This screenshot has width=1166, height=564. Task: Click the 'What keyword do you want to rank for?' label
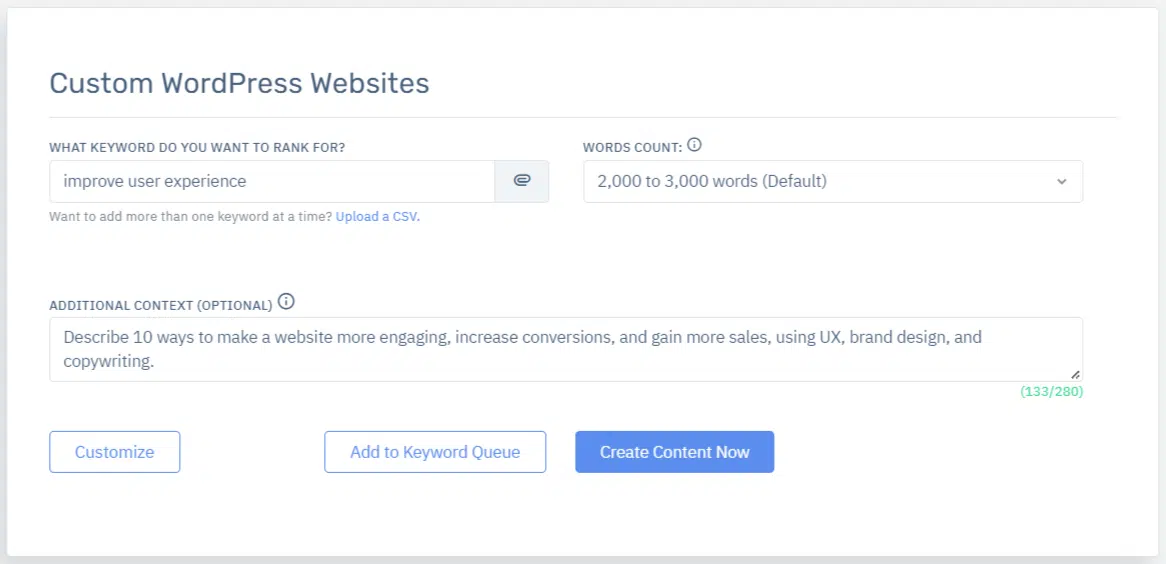pyautogui.click(x=197, y=147)
